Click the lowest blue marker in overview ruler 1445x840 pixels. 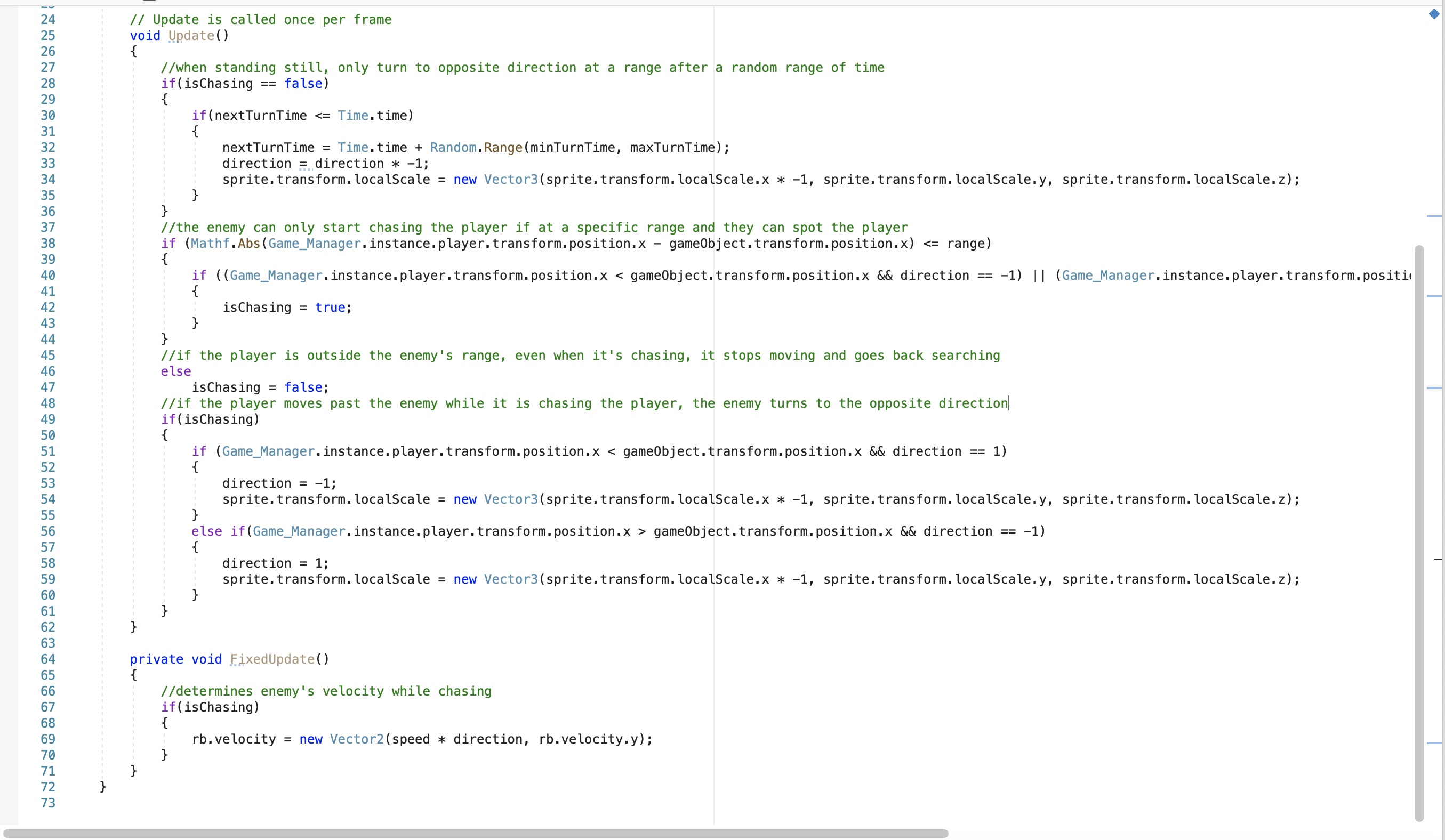1433,743
